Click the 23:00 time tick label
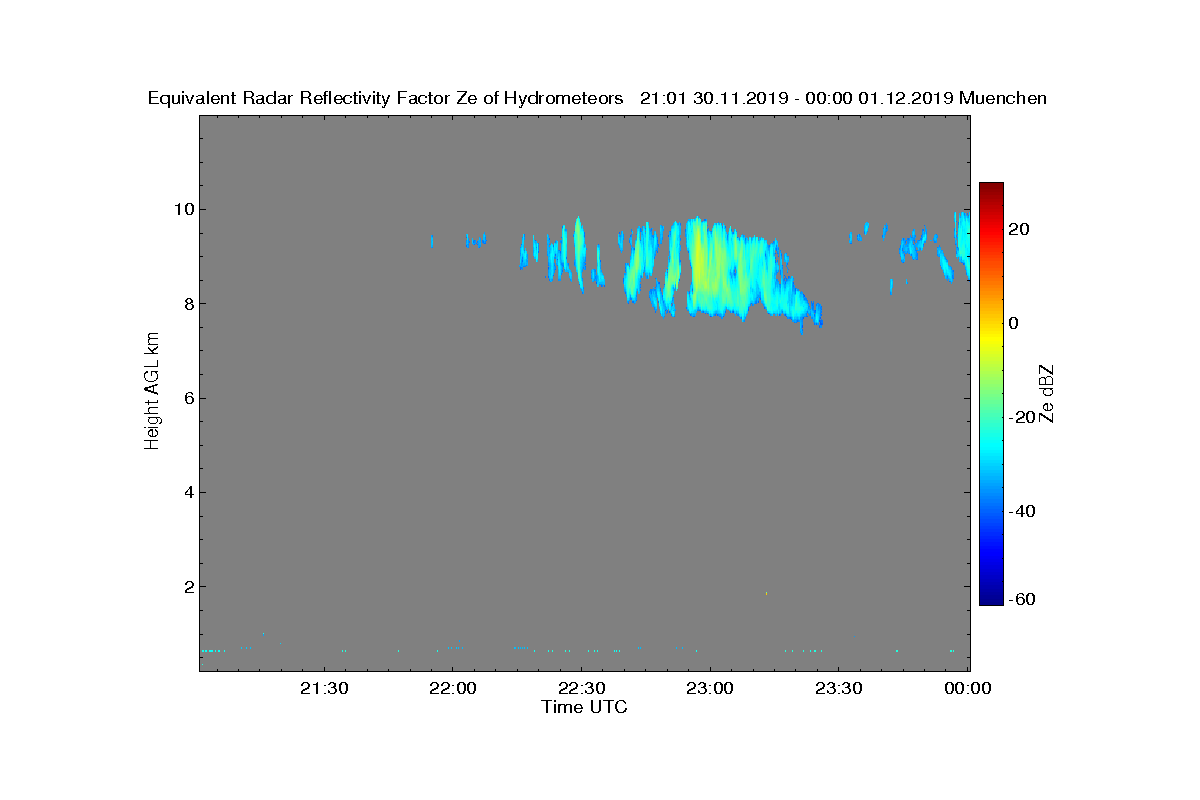 tap(710, 689)
